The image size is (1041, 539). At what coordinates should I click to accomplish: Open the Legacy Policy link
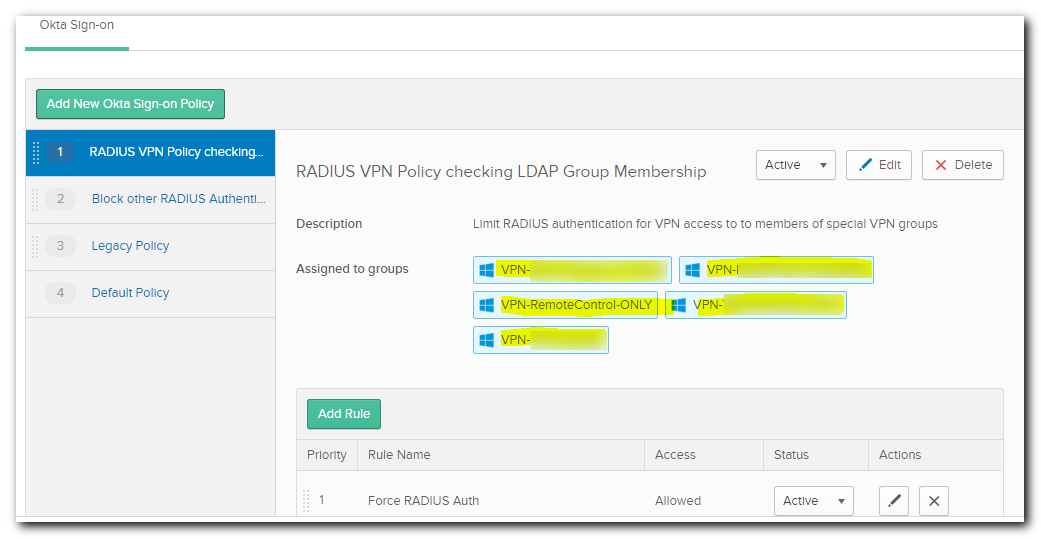(x=130, y=246)
